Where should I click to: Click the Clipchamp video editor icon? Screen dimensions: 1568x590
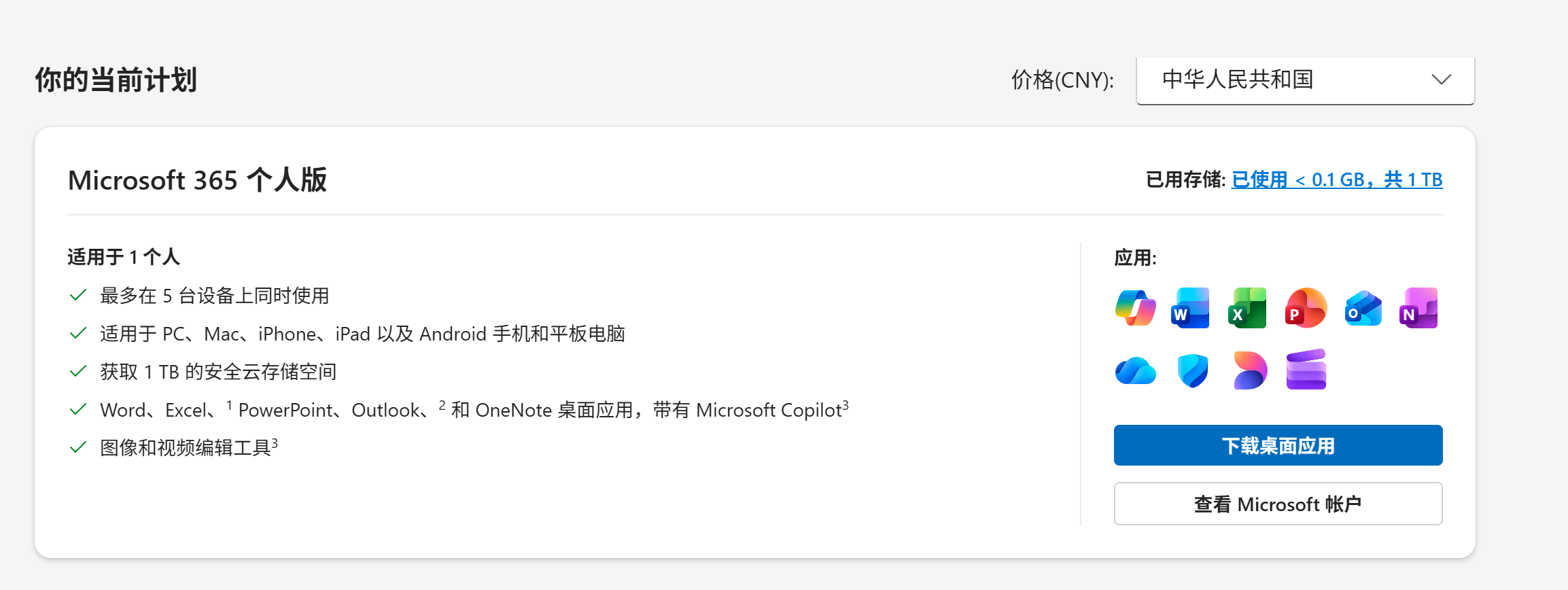tap(1306, 370)
